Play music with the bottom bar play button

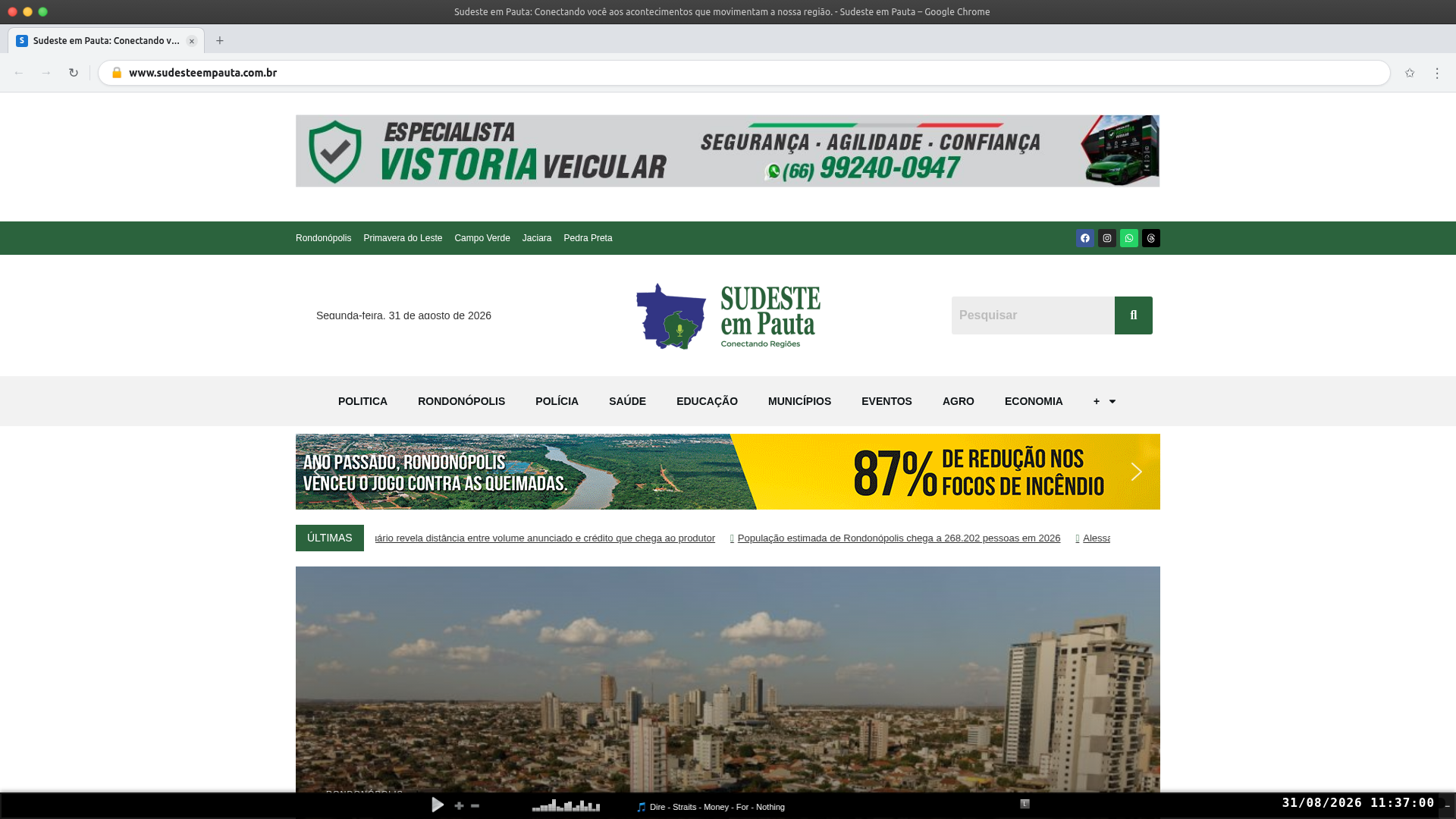point(438,805)
